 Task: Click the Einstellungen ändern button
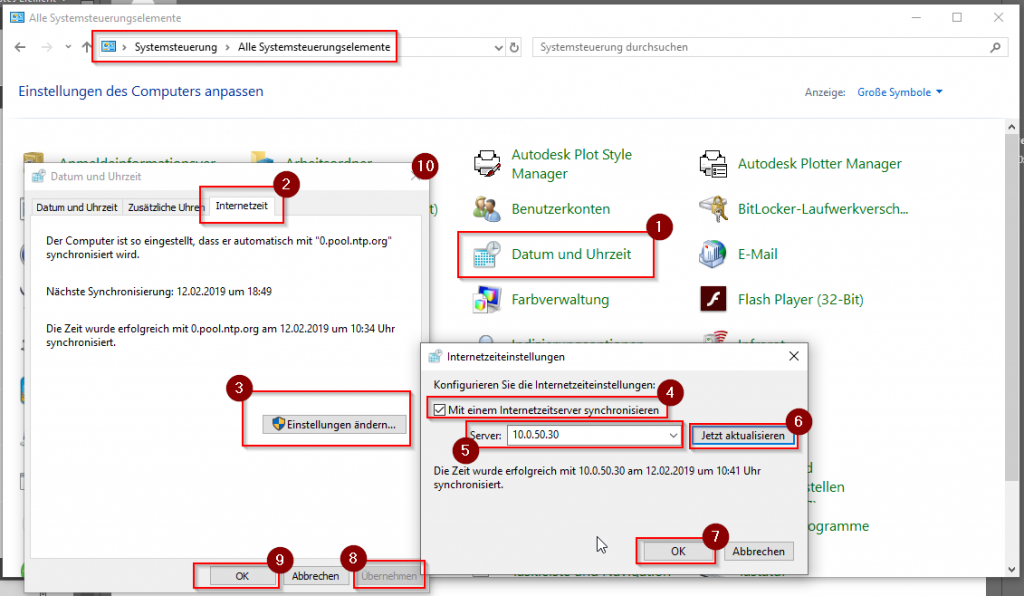click(x=334, y=425)
